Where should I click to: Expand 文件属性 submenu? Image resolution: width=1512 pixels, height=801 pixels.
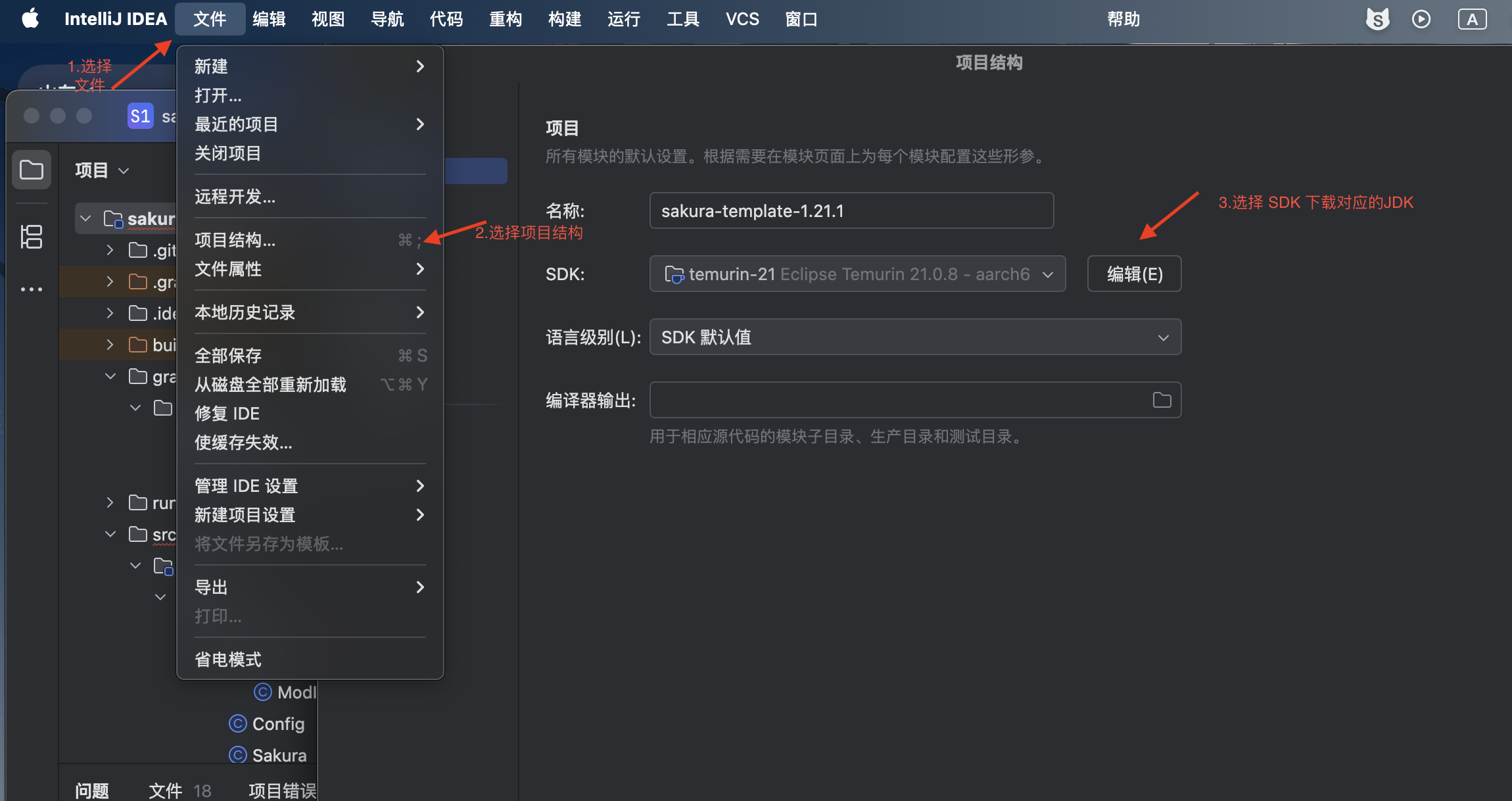310,269
